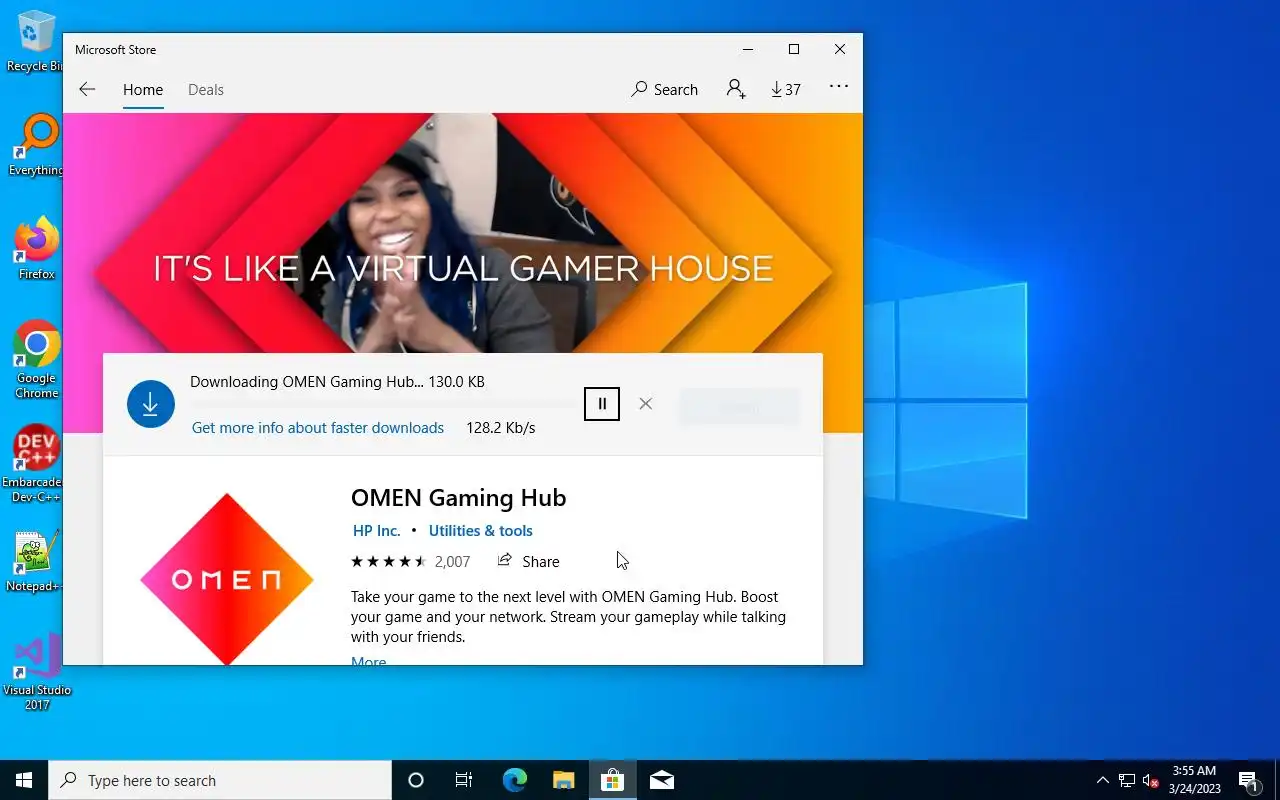Maximize the Microsoft Store window
Viewport: 1280px width, 800px height.
point(794,49)
